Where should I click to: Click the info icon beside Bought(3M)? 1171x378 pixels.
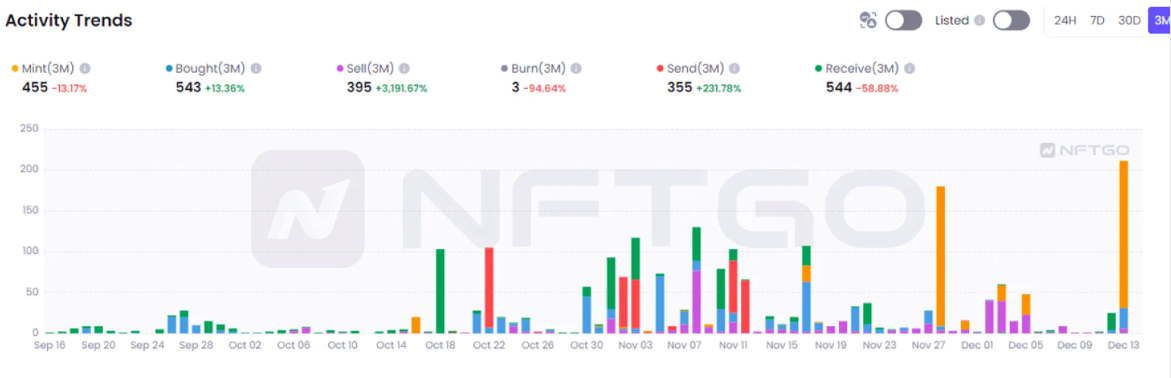[x=256, y=69]
